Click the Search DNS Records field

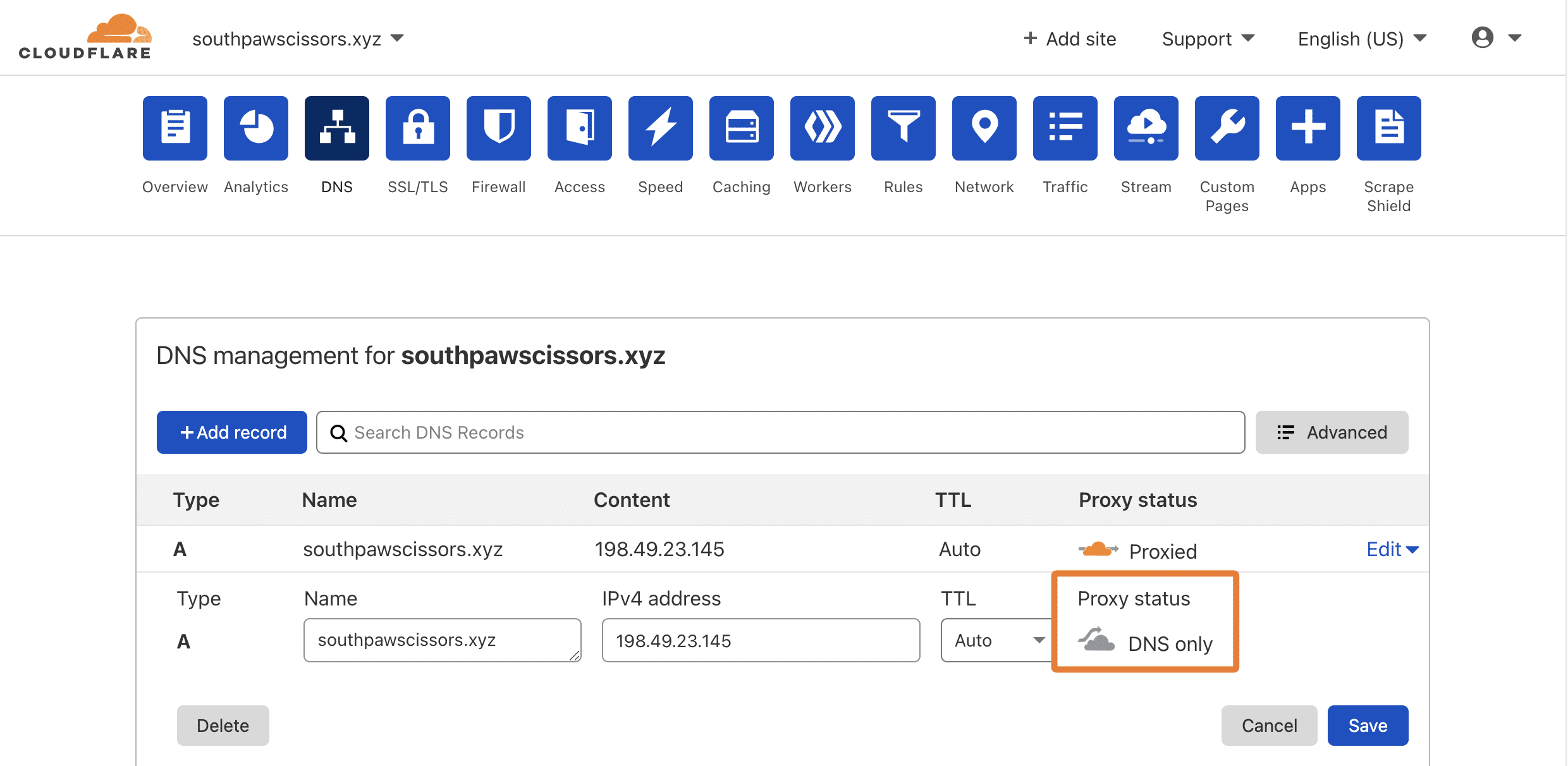click(780, 432)
